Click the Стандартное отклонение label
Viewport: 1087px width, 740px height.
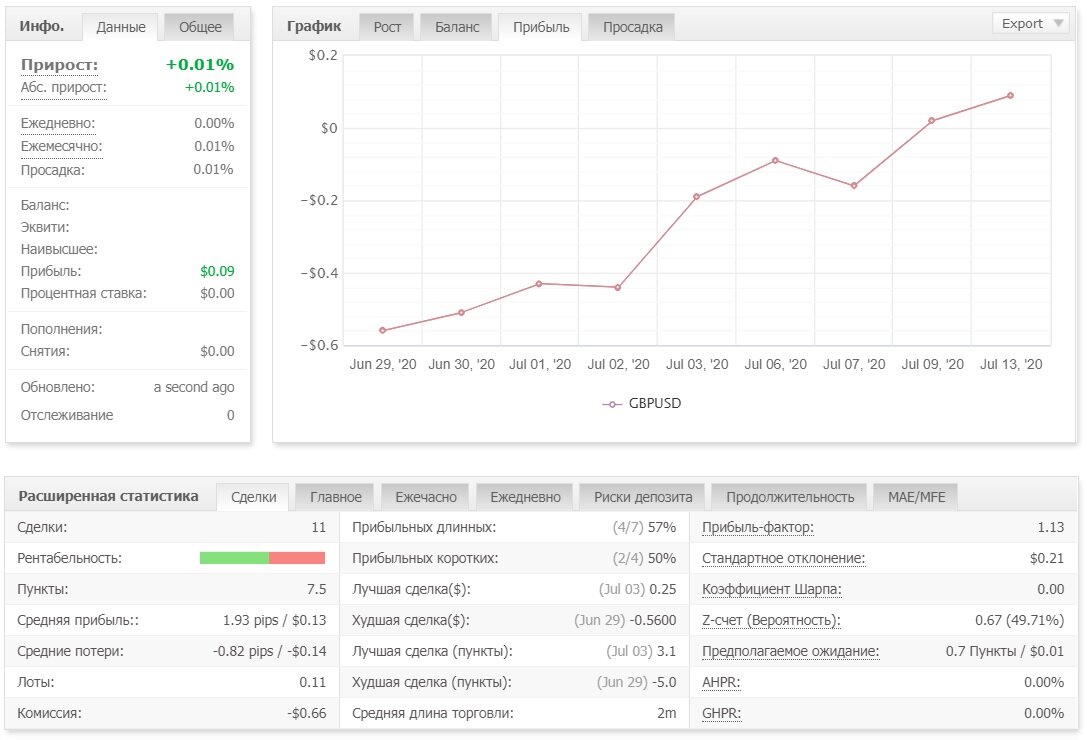tap(783, 558)
